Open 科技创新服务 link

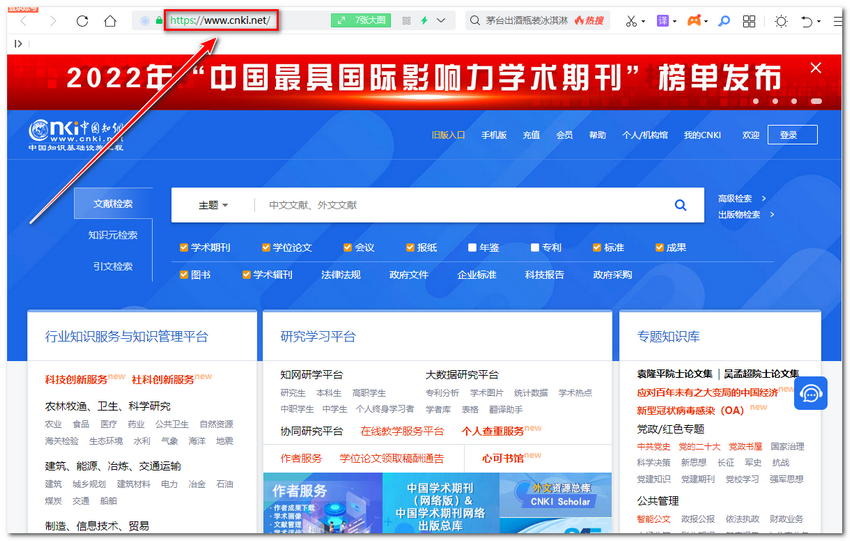click(x=76, y=379)
